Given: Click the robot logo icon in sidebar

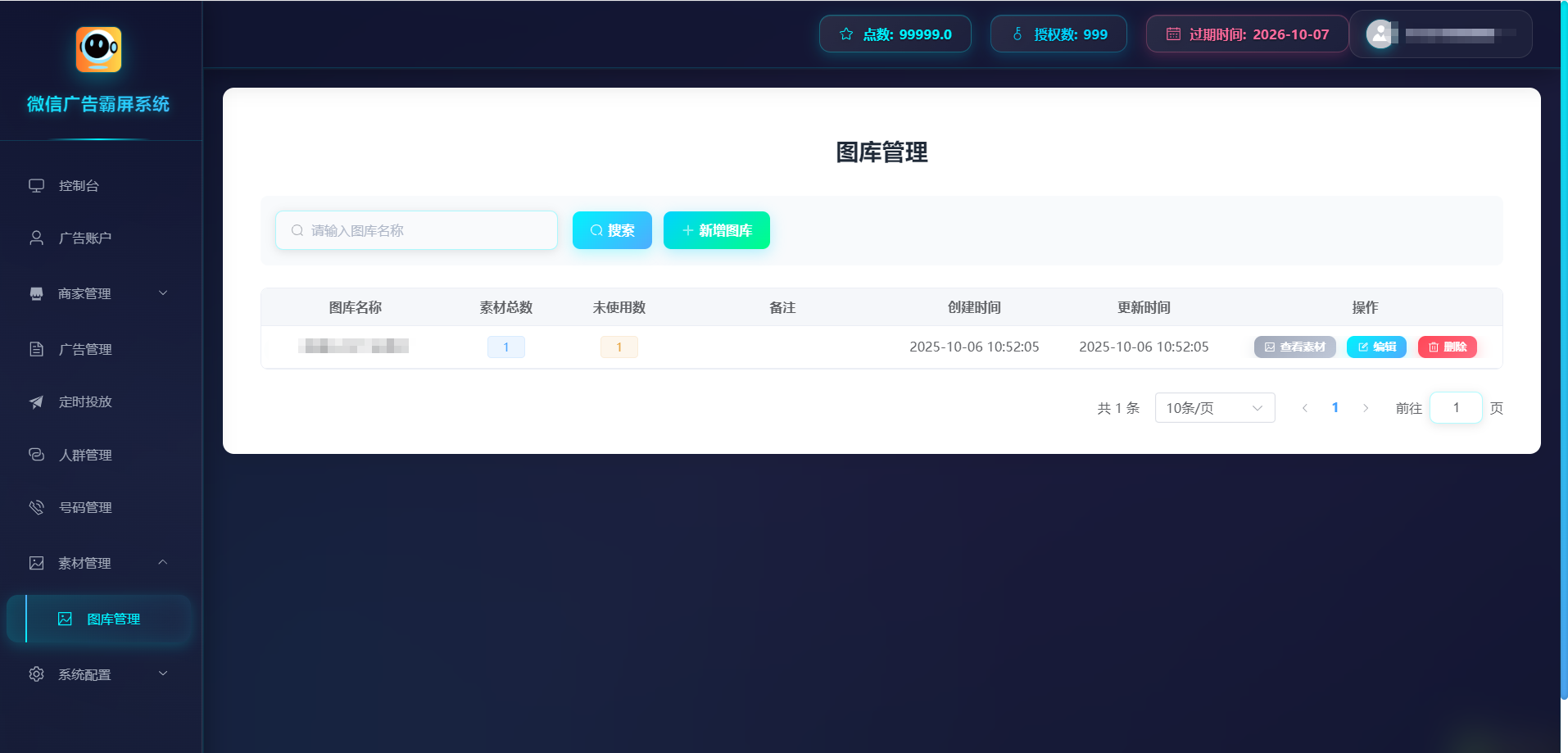Looking at the screenshot, I should coord(98,50).
